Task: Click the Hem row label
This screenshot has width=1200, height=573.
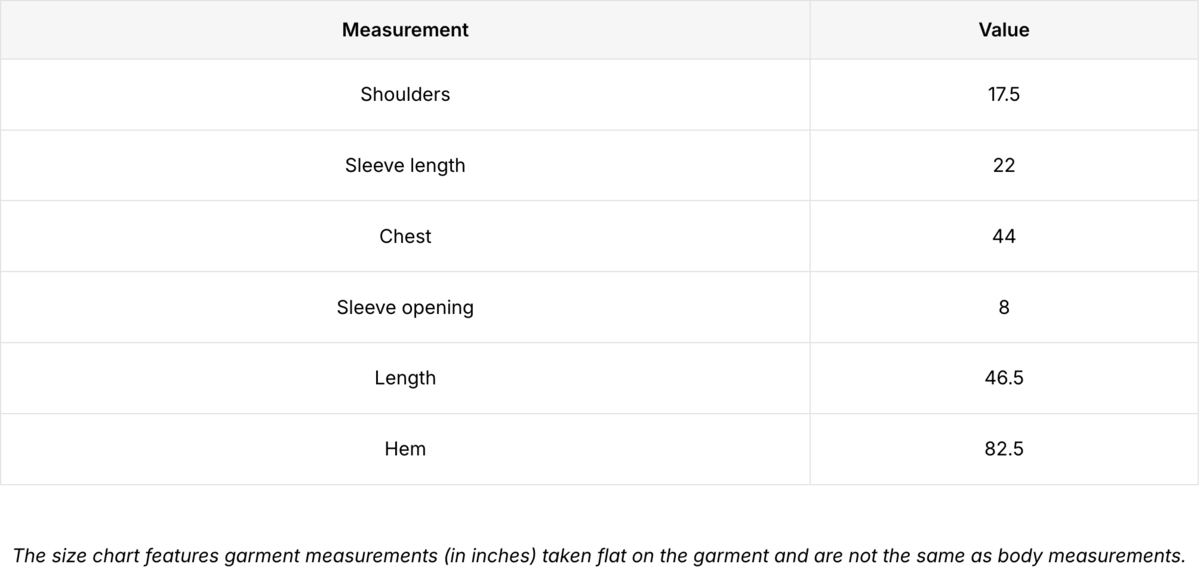Action: point(405,449)
